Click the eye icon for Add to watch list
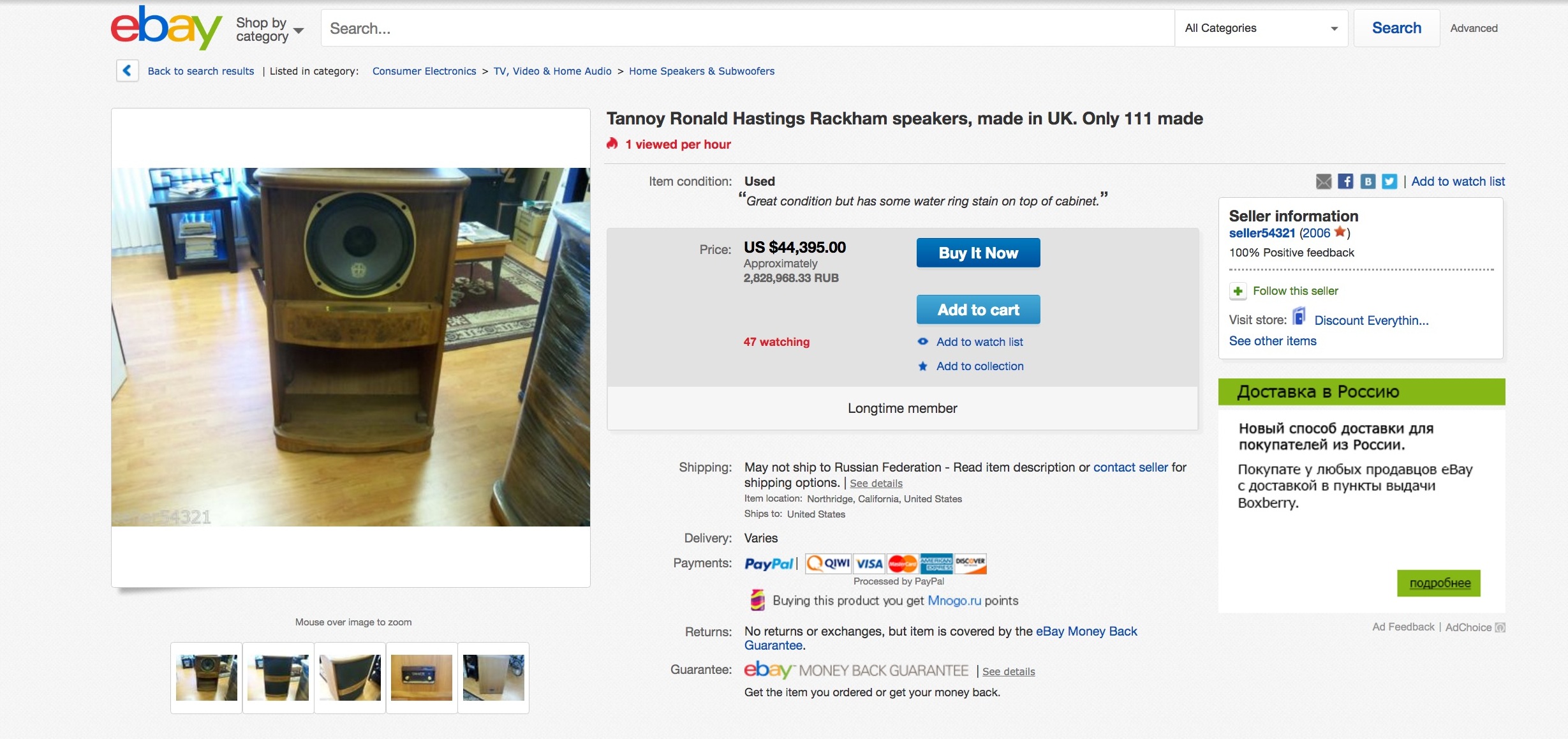Image resolution: width=1568 pixels, height=739 pixels. click(x=922, y=341)
